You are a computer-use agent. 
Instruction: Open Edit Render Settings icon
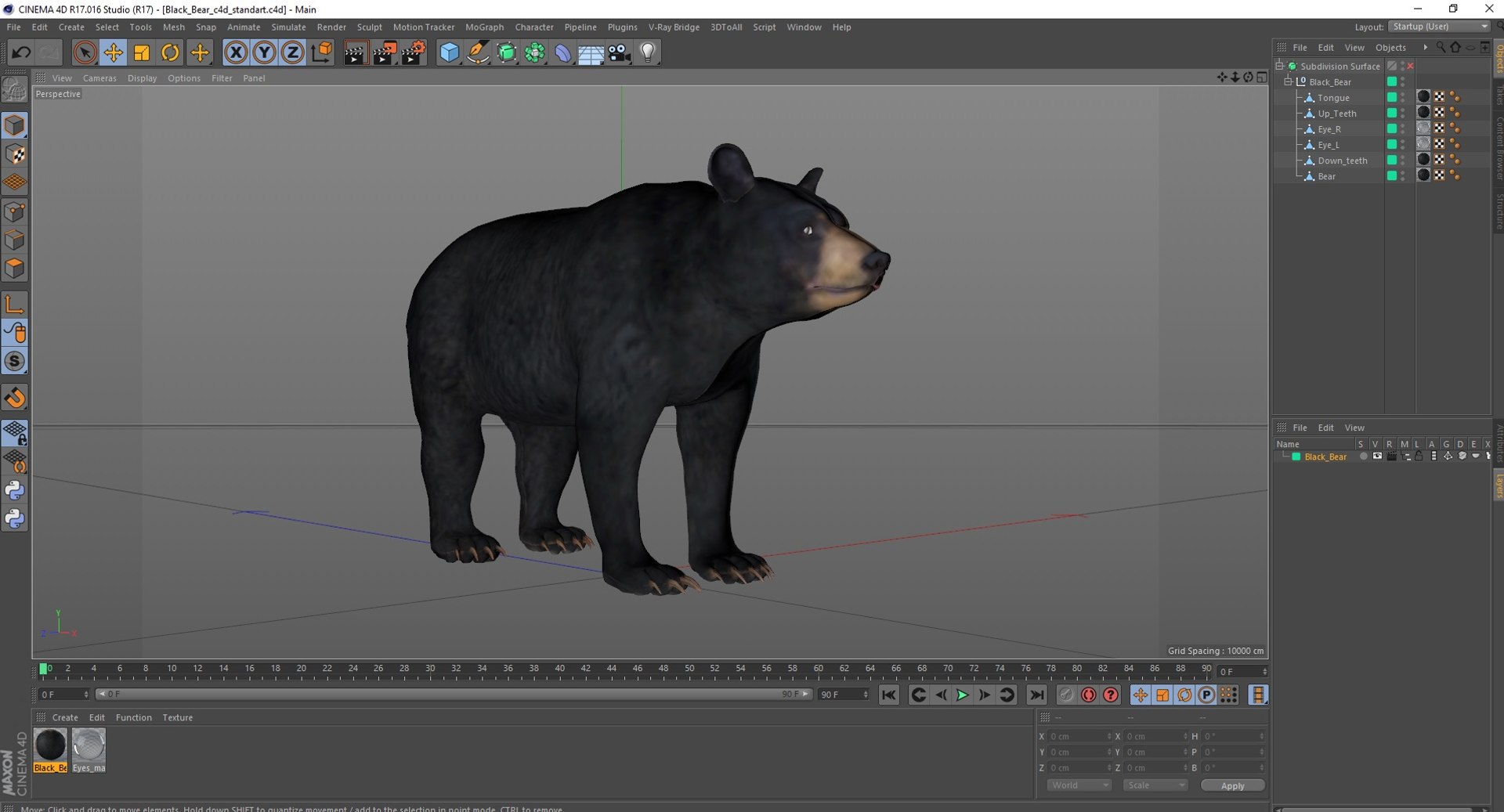413,52
